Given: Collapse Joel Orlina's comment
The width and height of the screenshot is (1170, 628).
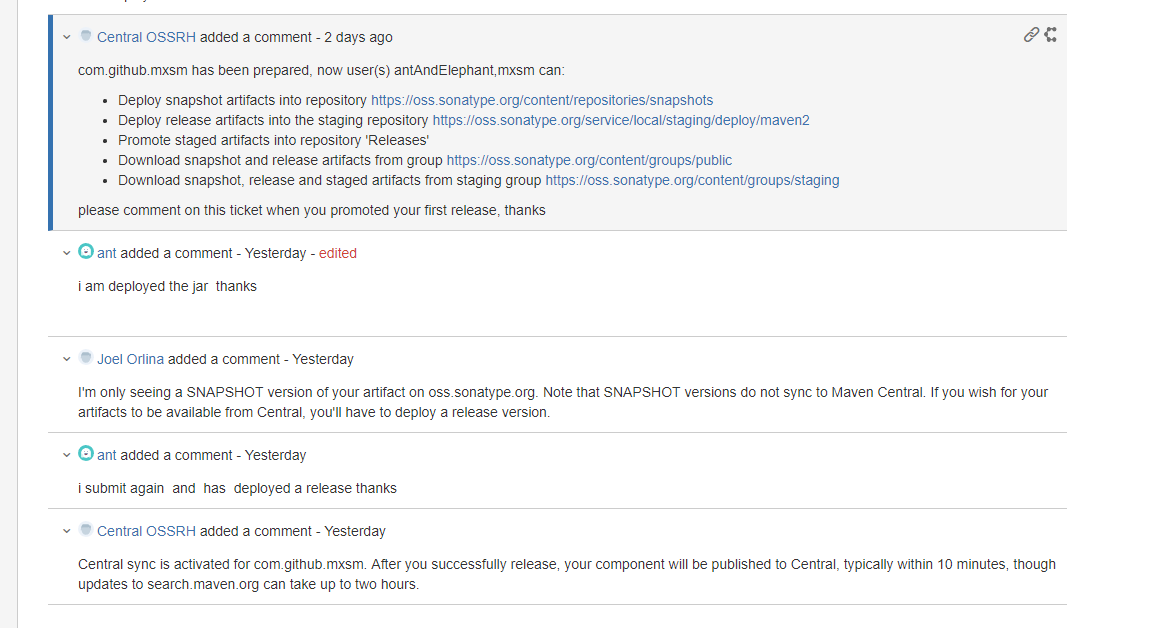Looking at the screenshot, I should tap(66, 359).
